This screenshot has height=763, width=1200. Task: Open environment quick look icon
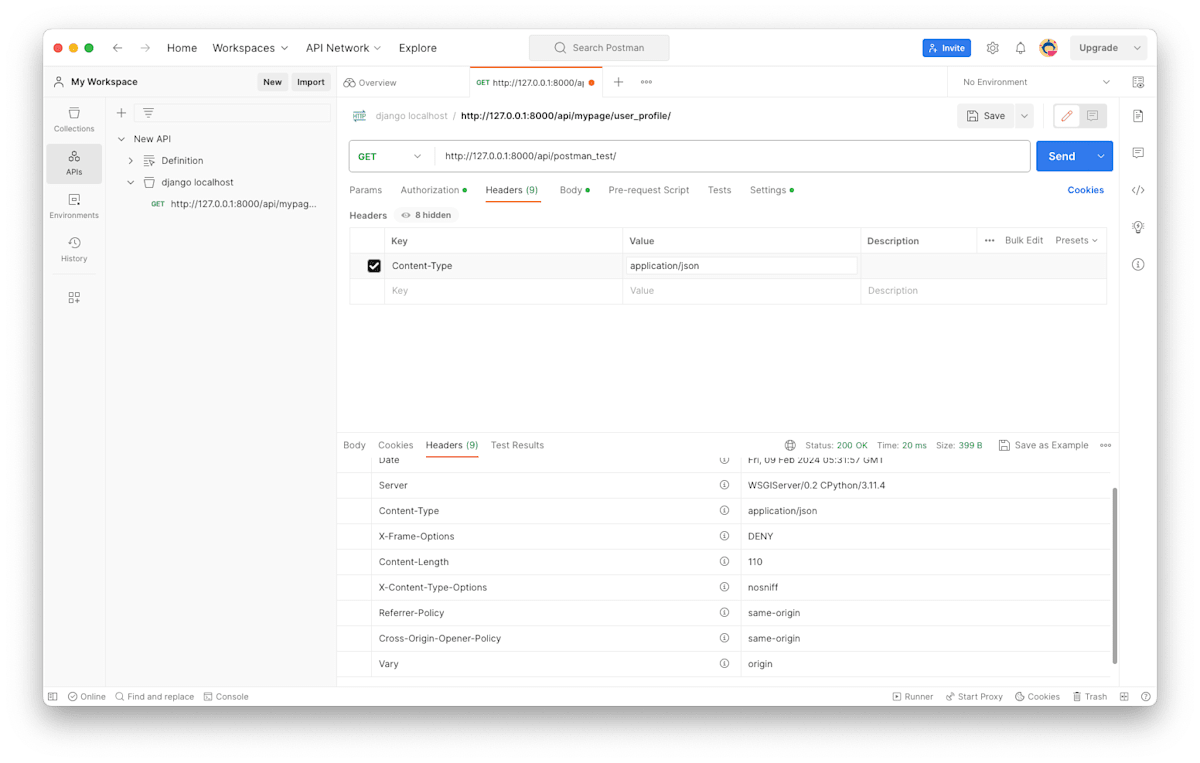click(x=1138, y=82)
